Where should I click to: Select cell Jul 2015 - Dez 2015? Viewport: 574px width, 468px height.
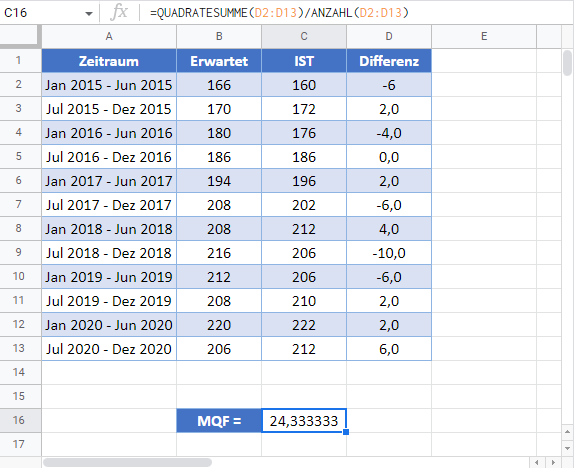coord(109,109)
